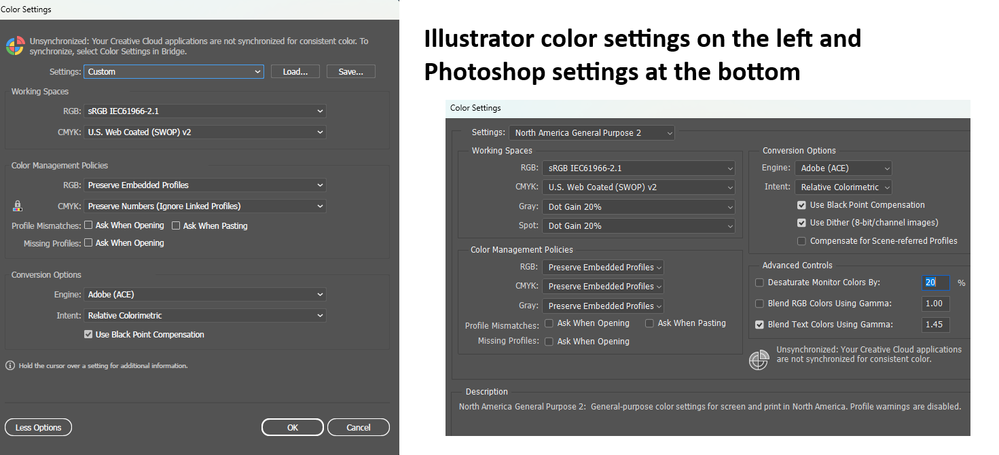Click the Advanced Controls heading
The height and width of the screenshot is (455, 999).
point(797,265)
